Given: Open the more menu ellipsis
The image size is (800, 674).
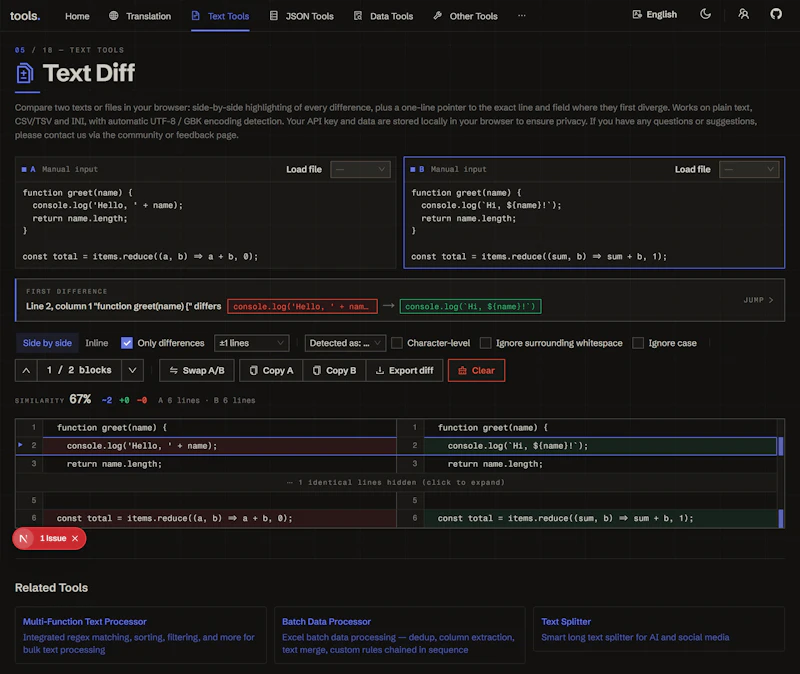Looking at the screenshot, I should point(521,16).
